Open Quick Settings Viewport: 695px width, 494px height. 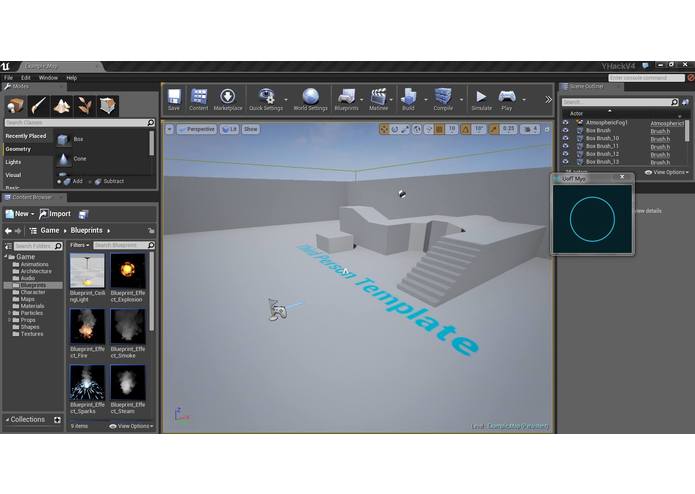point(266,99)
